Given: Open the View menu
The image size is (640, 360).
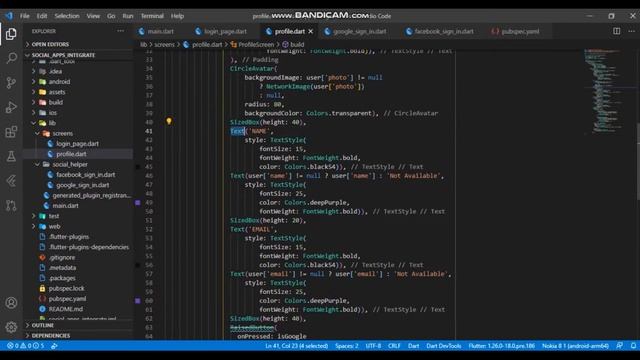Looking at the screenshot, I should point(93,16).
